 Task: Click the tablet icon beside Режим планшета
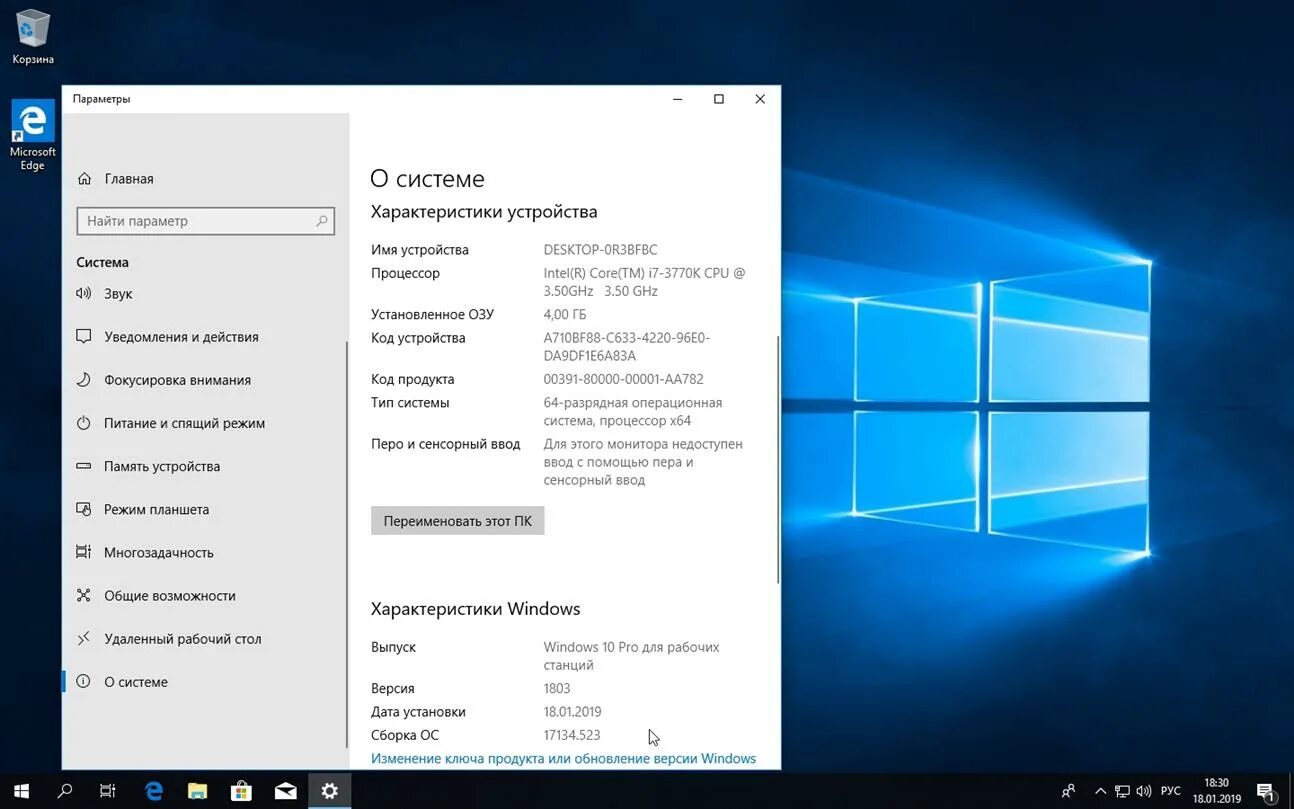click(84, 509)
